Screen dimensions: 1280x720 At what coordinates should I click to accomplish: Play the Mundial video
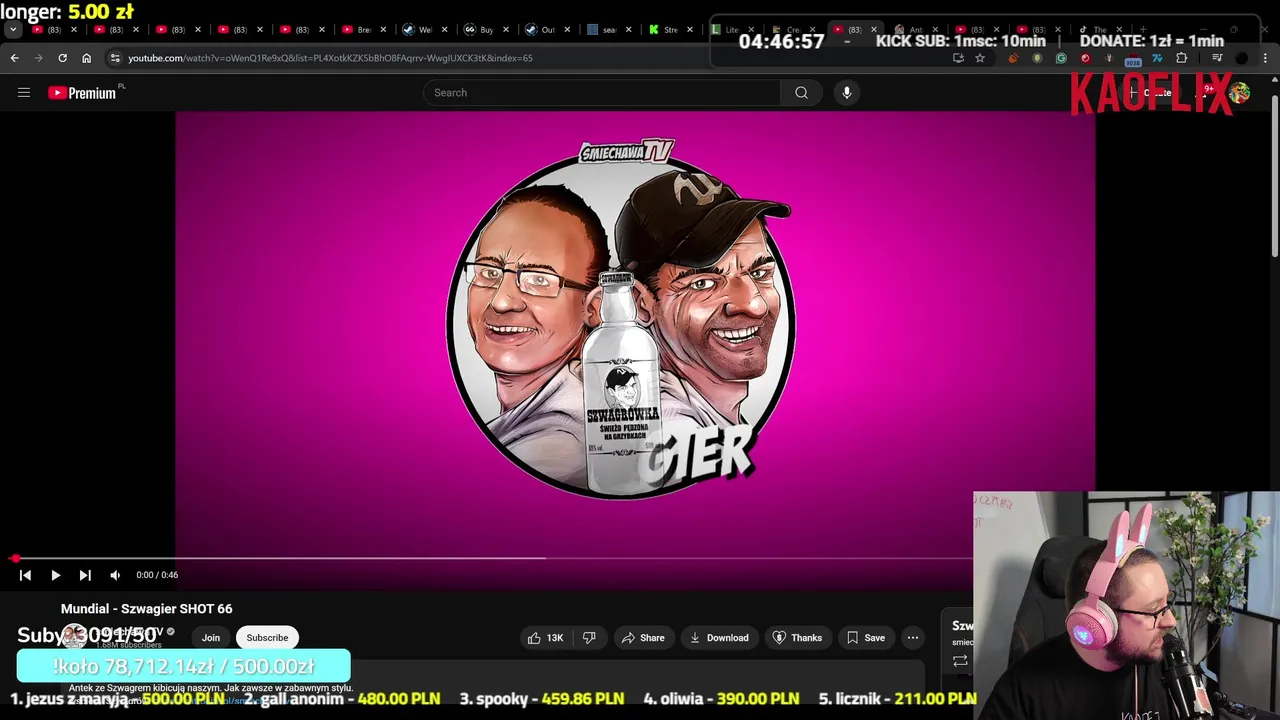click(x=56, y=575)
